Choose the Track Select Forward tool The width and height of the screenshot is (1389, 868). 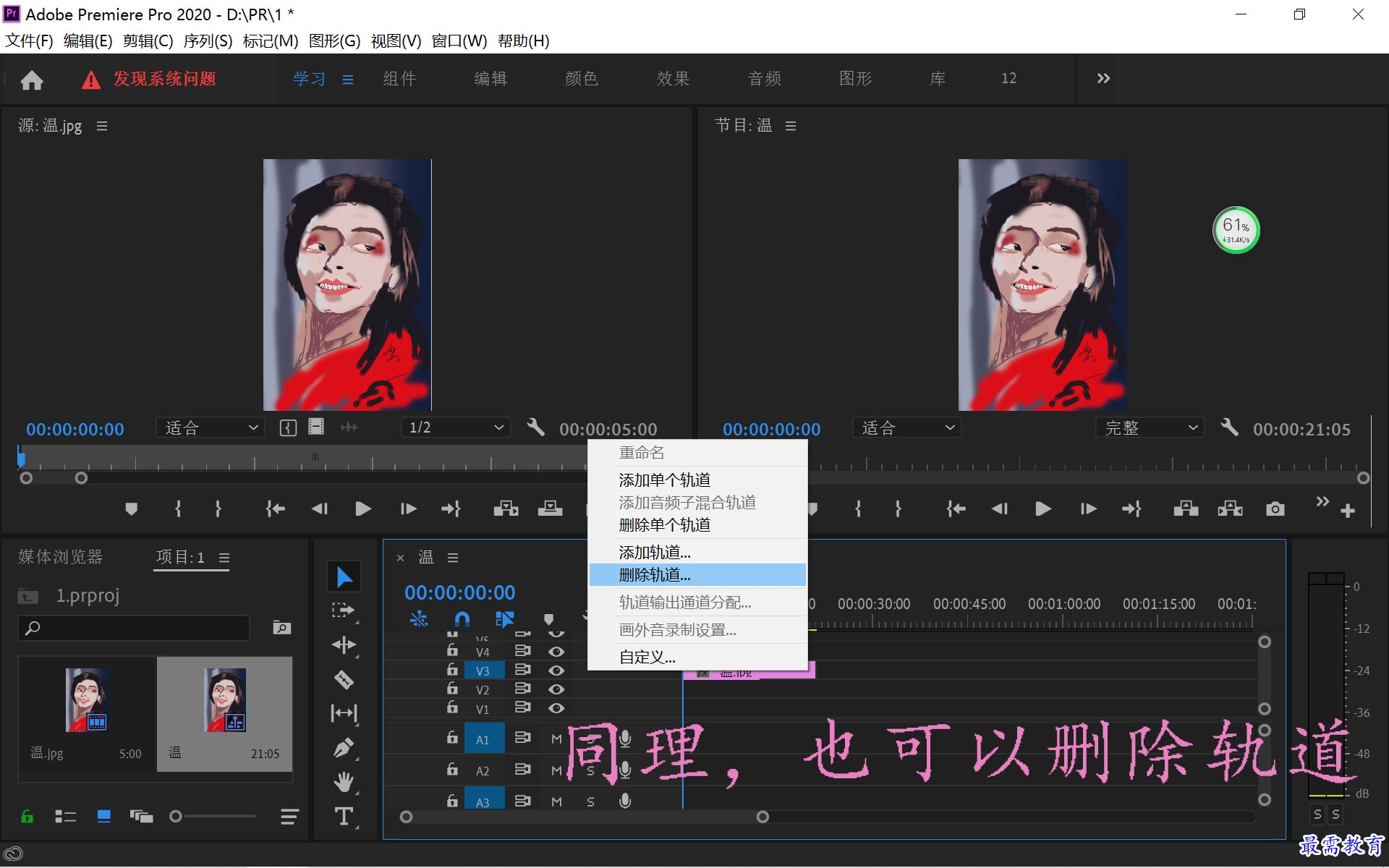(344, 610)
